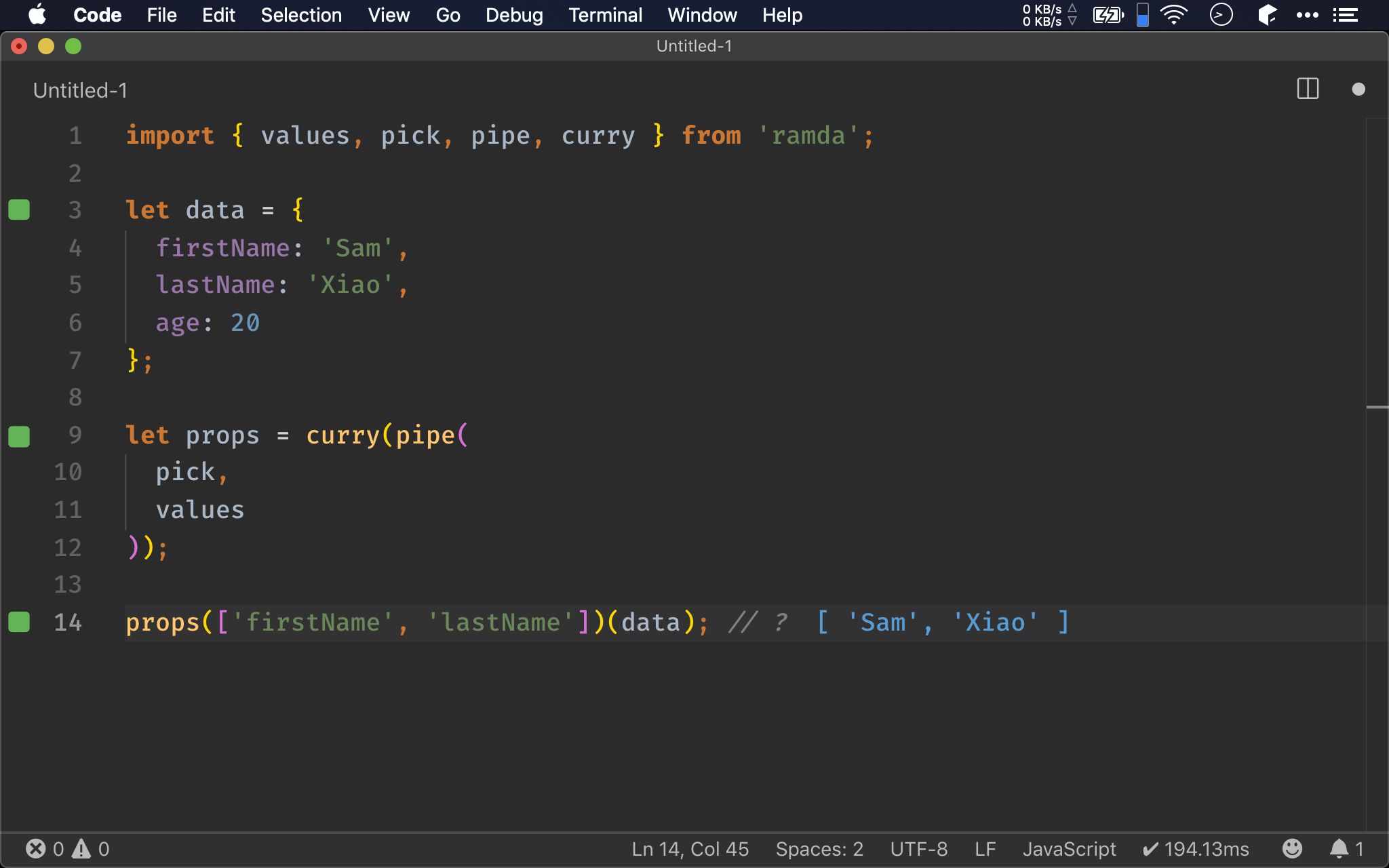Open the Edit menu
This screenshot has width=1389, height=868.
click(x=218, y=15)
